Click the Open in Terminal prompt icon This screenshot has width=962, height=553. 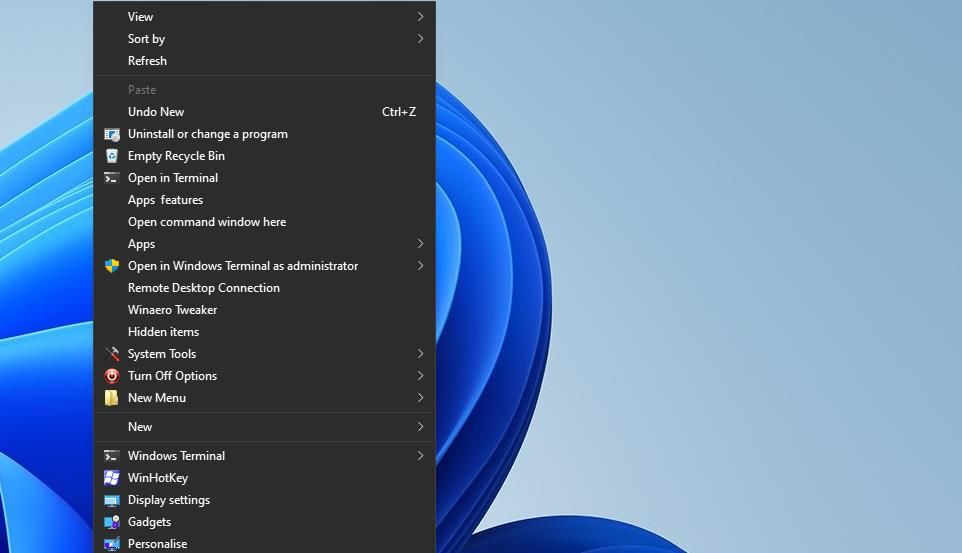click(x=112, y=178)
